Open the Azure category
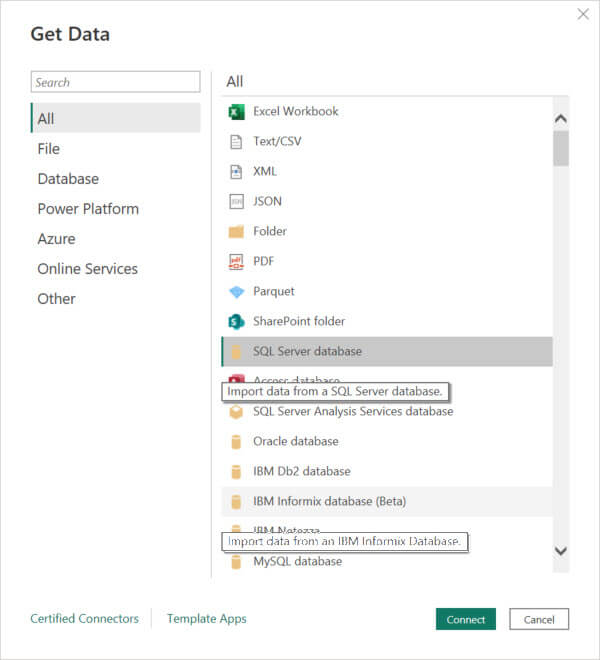Image resolution: width=600 pixels, height=660 pixels. pyautogui.click(x=56, y=239)
